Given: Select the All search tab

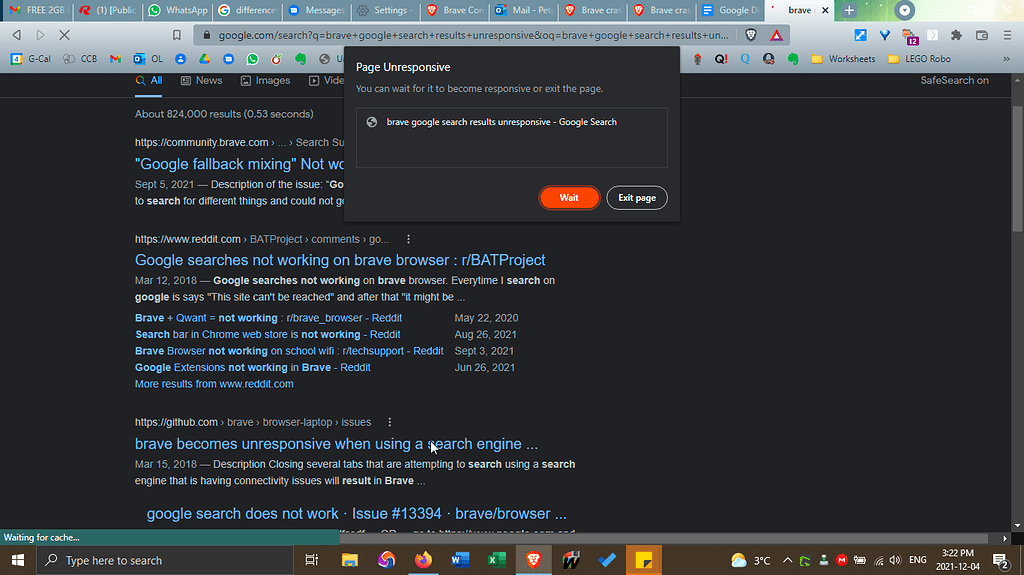Looking at the screenshot, I should tap(148, 80).
